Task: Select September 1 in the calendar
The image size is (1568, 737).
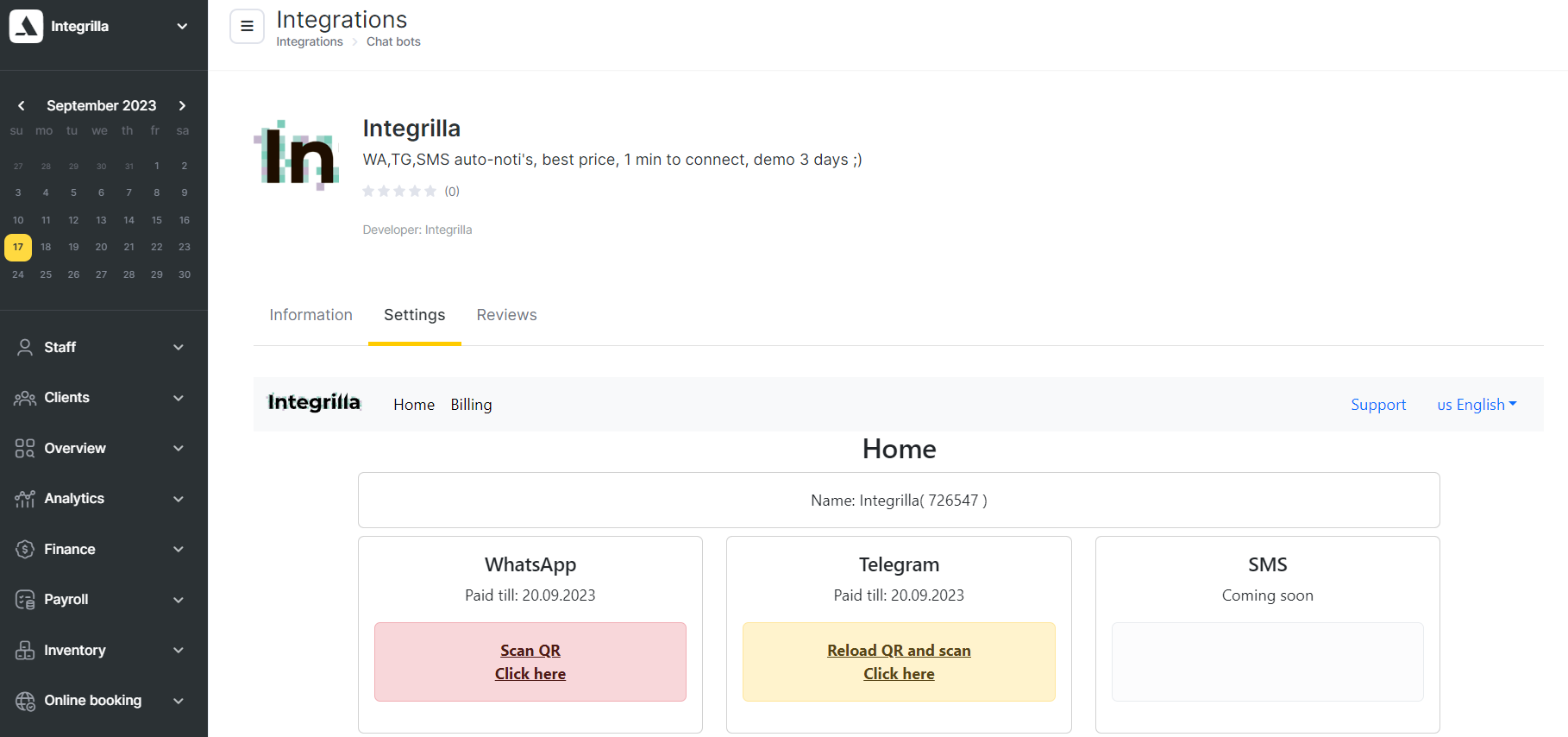Action: tap(157, 166)
